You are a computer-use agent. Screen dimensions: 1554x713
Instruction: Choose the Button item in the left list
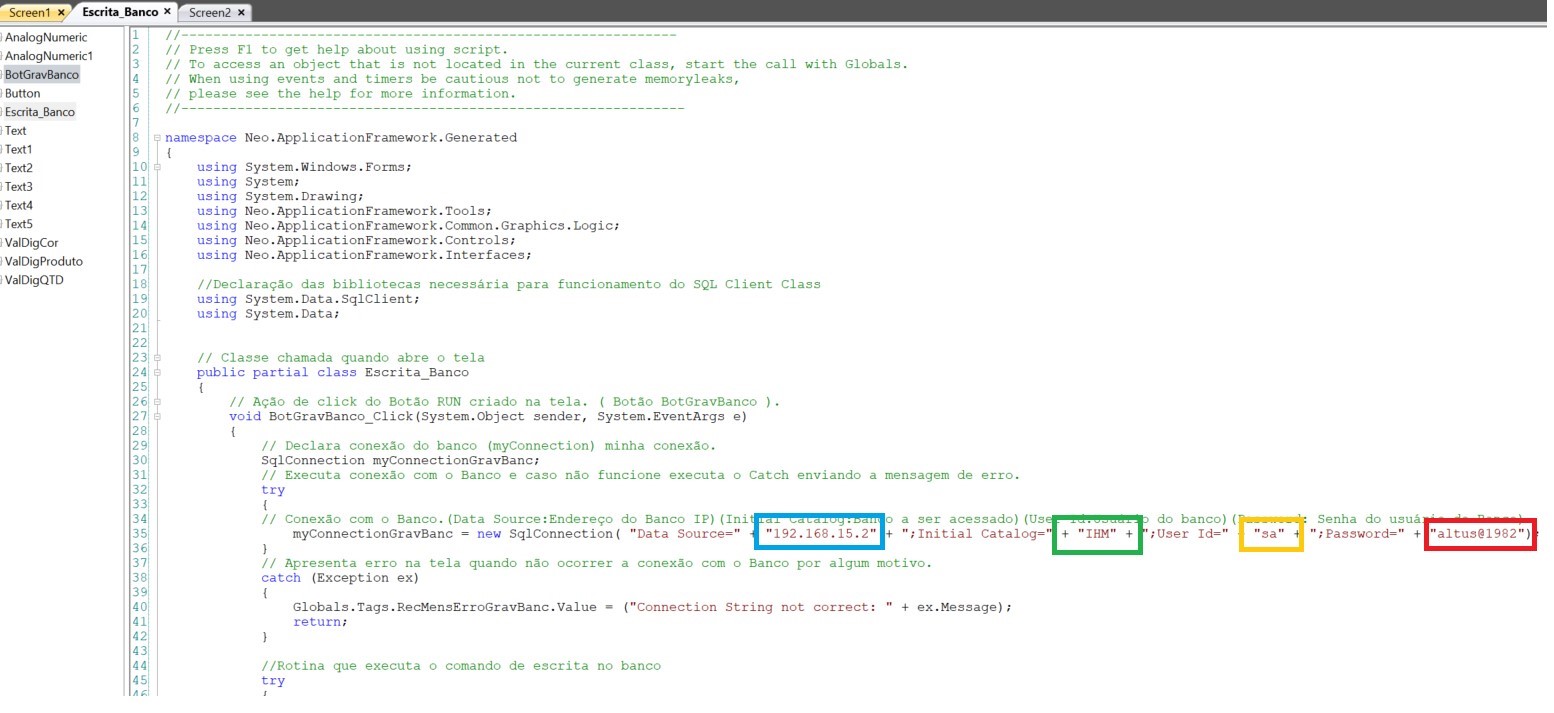tap(23, 93)
